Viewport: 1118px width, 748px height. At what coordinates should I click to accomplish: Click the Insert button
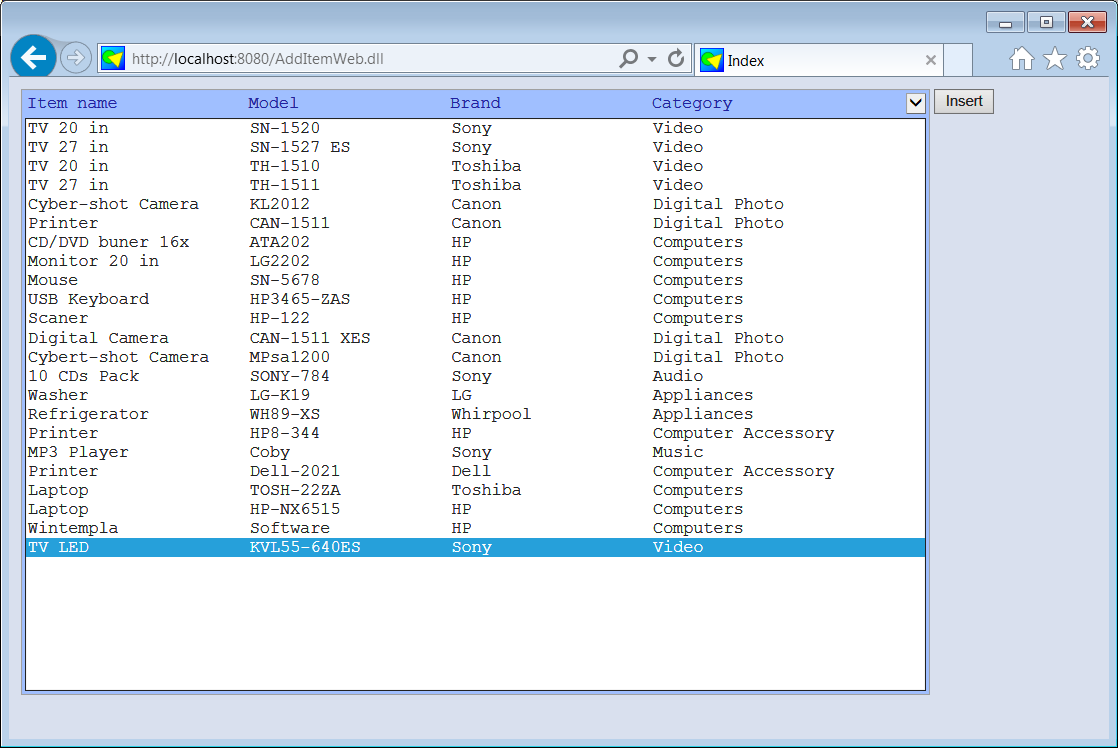tap(964, 101)
